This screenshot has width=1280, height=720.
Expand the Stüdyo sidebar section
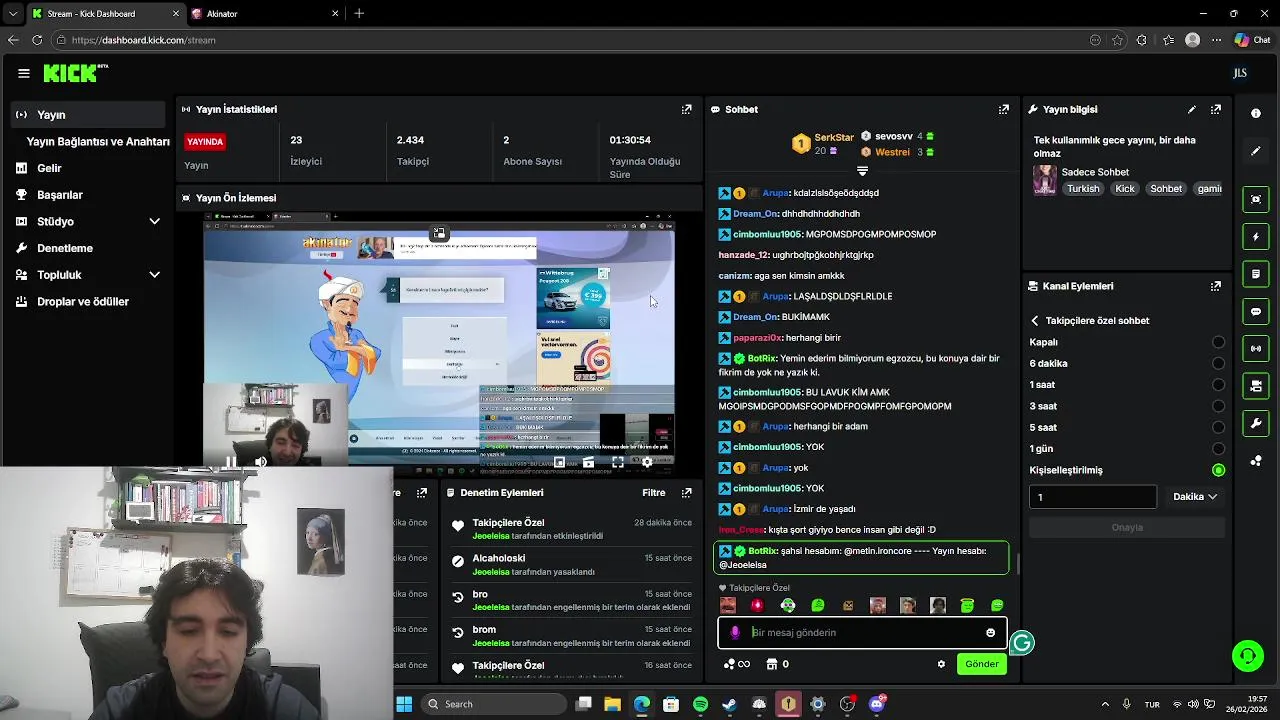coord(155,221)
